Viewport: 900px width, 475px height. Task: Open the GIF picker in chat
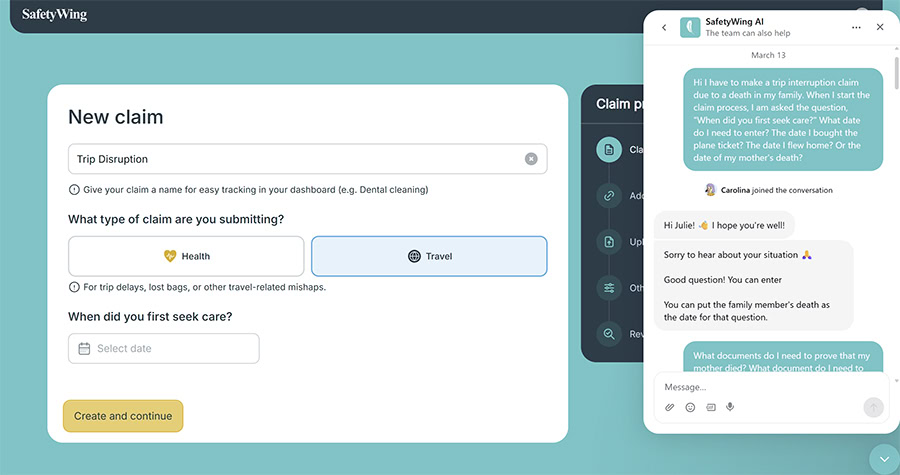711,407
